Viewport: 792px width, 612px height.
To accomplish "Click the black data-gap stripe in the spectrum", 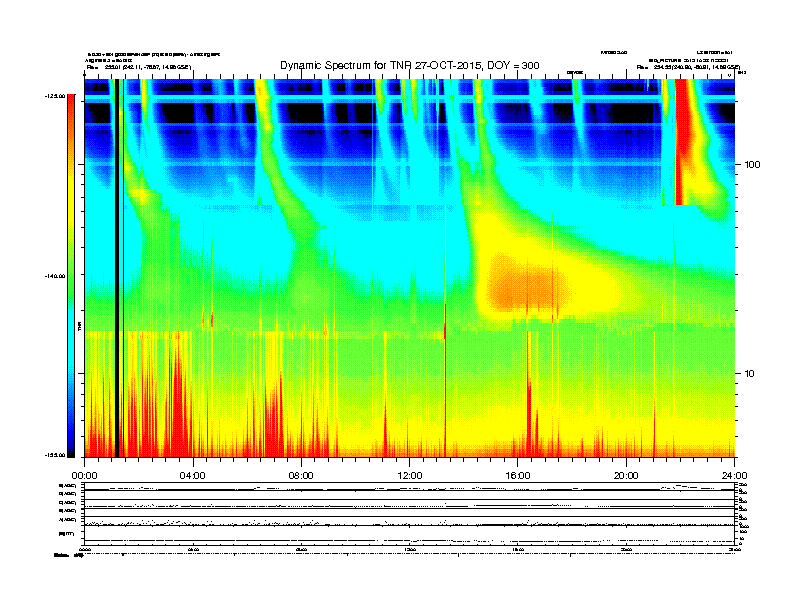I will click(x=117, y=268).
